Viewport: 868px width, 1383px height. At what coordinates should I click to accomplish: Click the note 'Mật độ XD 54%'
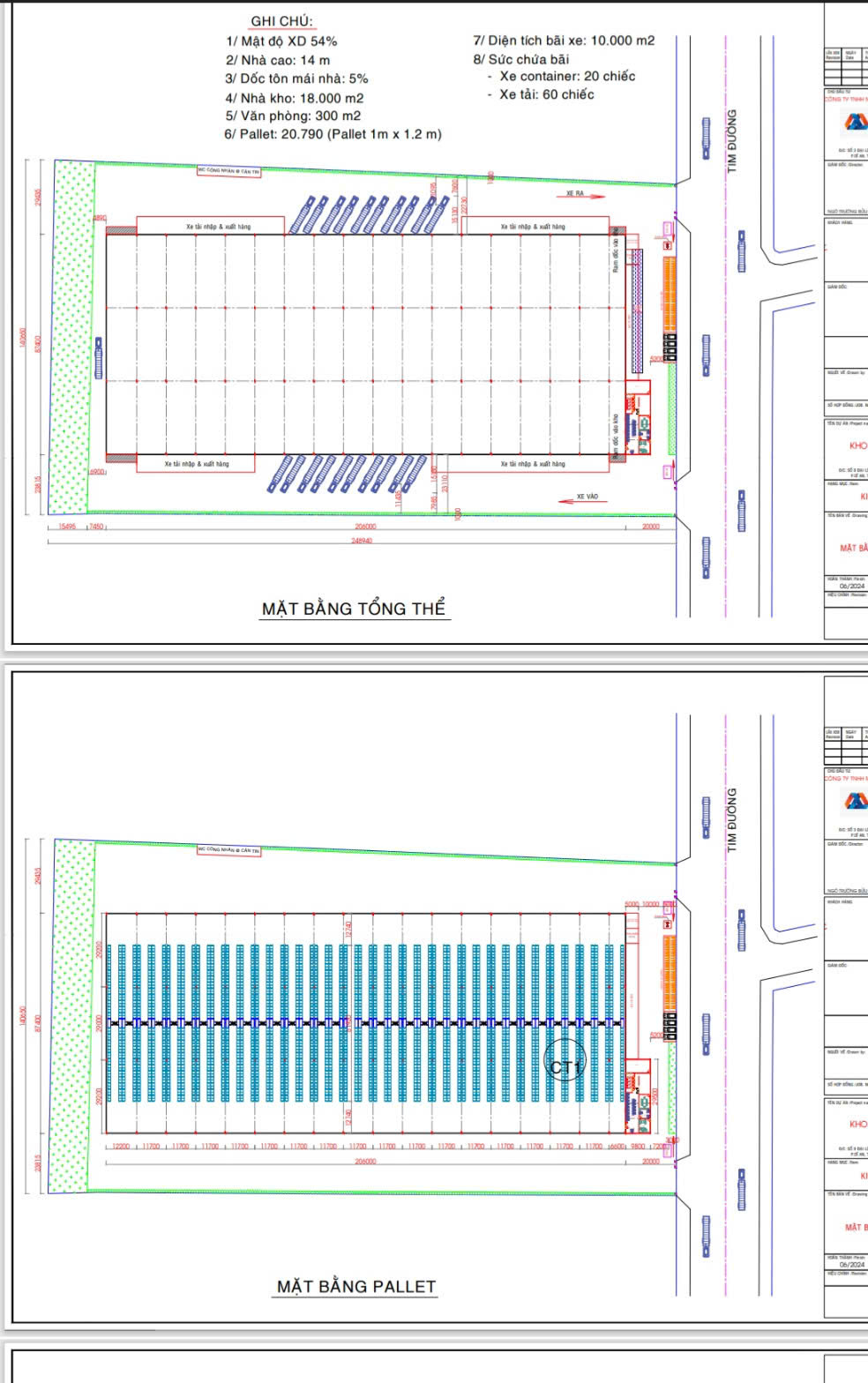coord(281,41)
